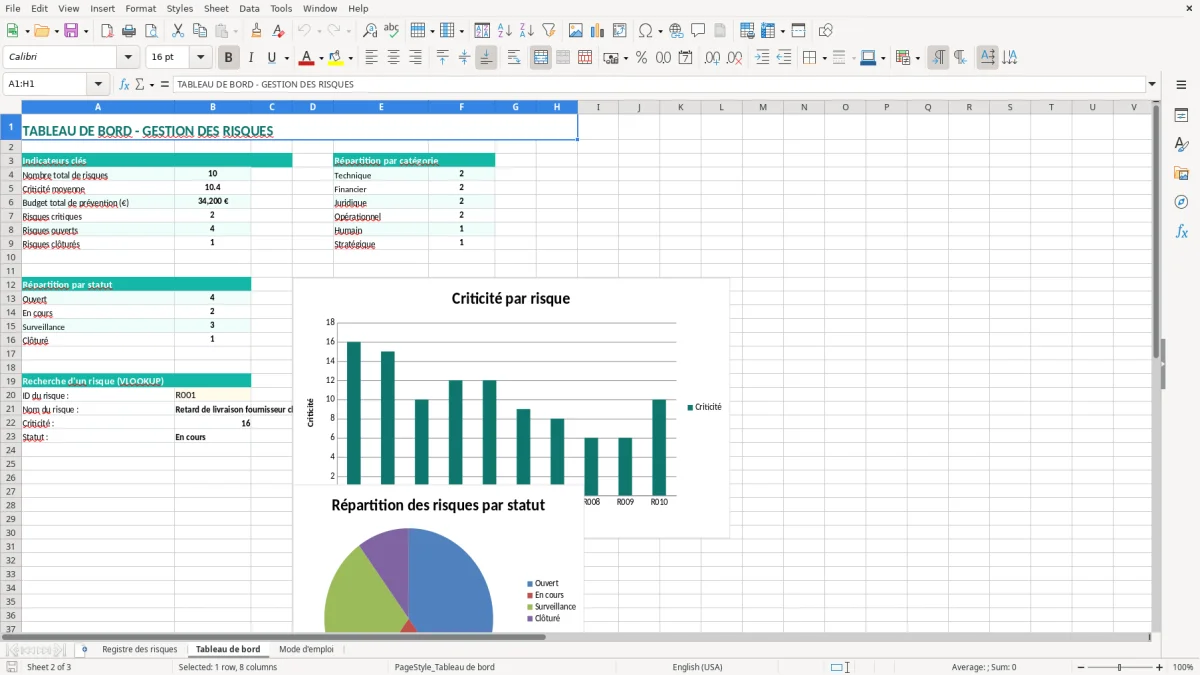The image size is (1200, 675).
Task: Toggle Italic formatting
Action: pos(251,58)
